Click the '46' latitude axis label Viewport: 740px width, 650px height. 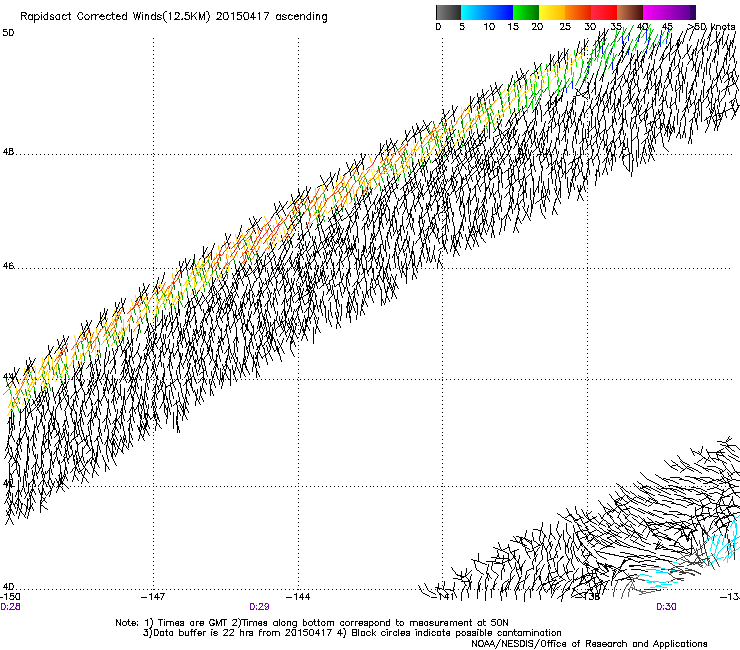pos(8,266)
